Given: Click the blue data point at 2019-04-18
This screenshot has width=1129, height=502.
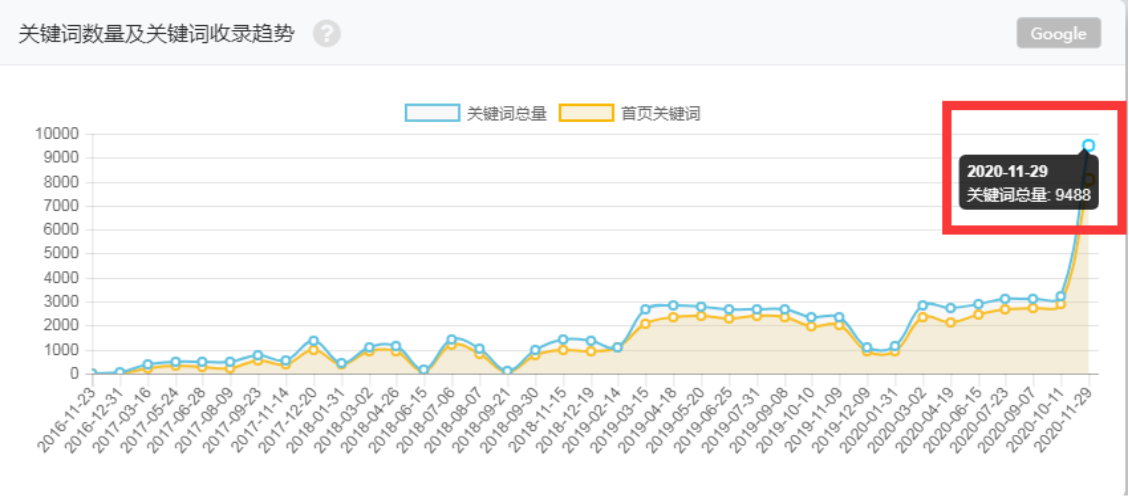Looking at the screenshot, I should pos(673,305).
